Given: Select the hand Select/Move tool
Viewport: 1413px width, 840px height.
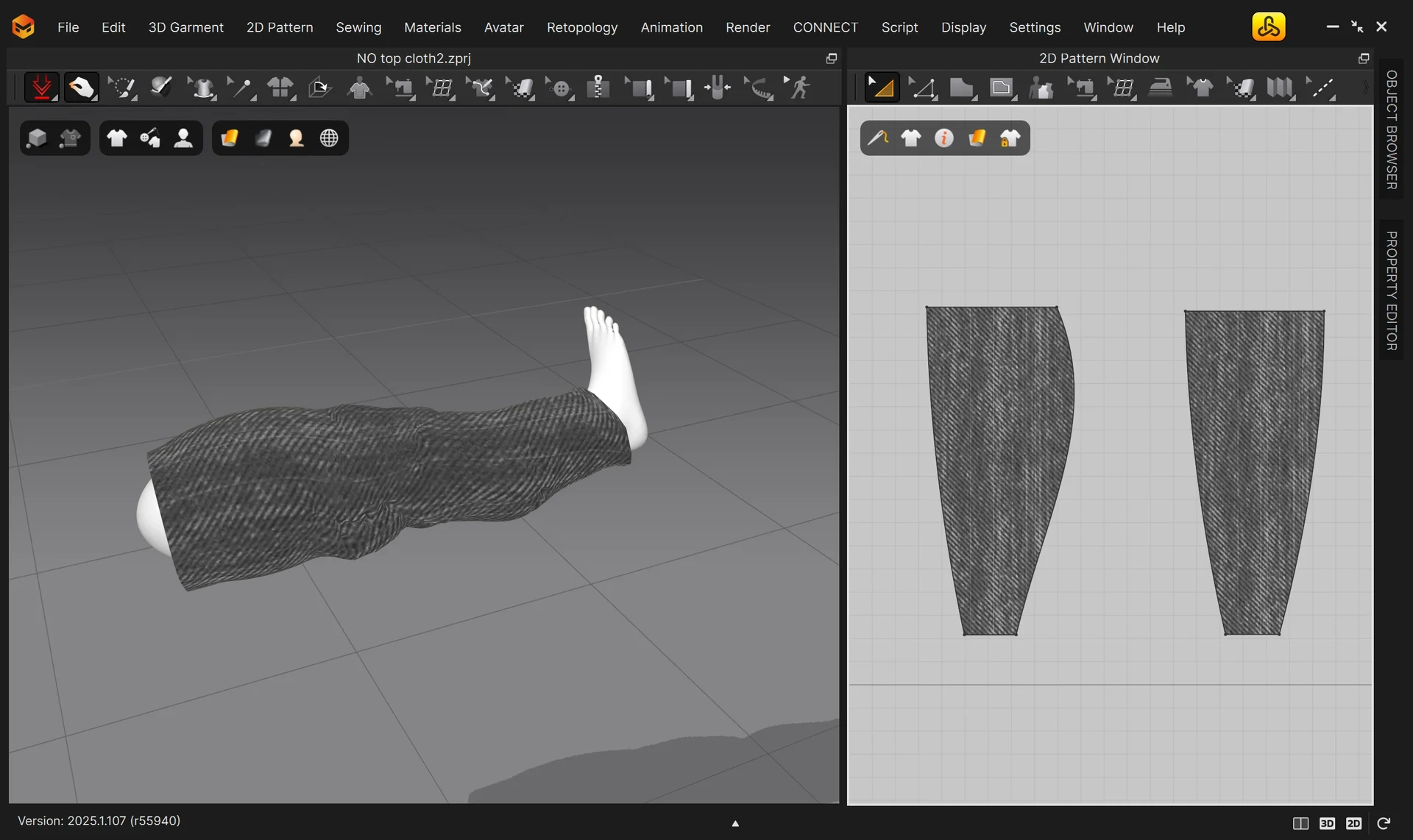Looking at the screenshot, I should (x=82, y=88).
